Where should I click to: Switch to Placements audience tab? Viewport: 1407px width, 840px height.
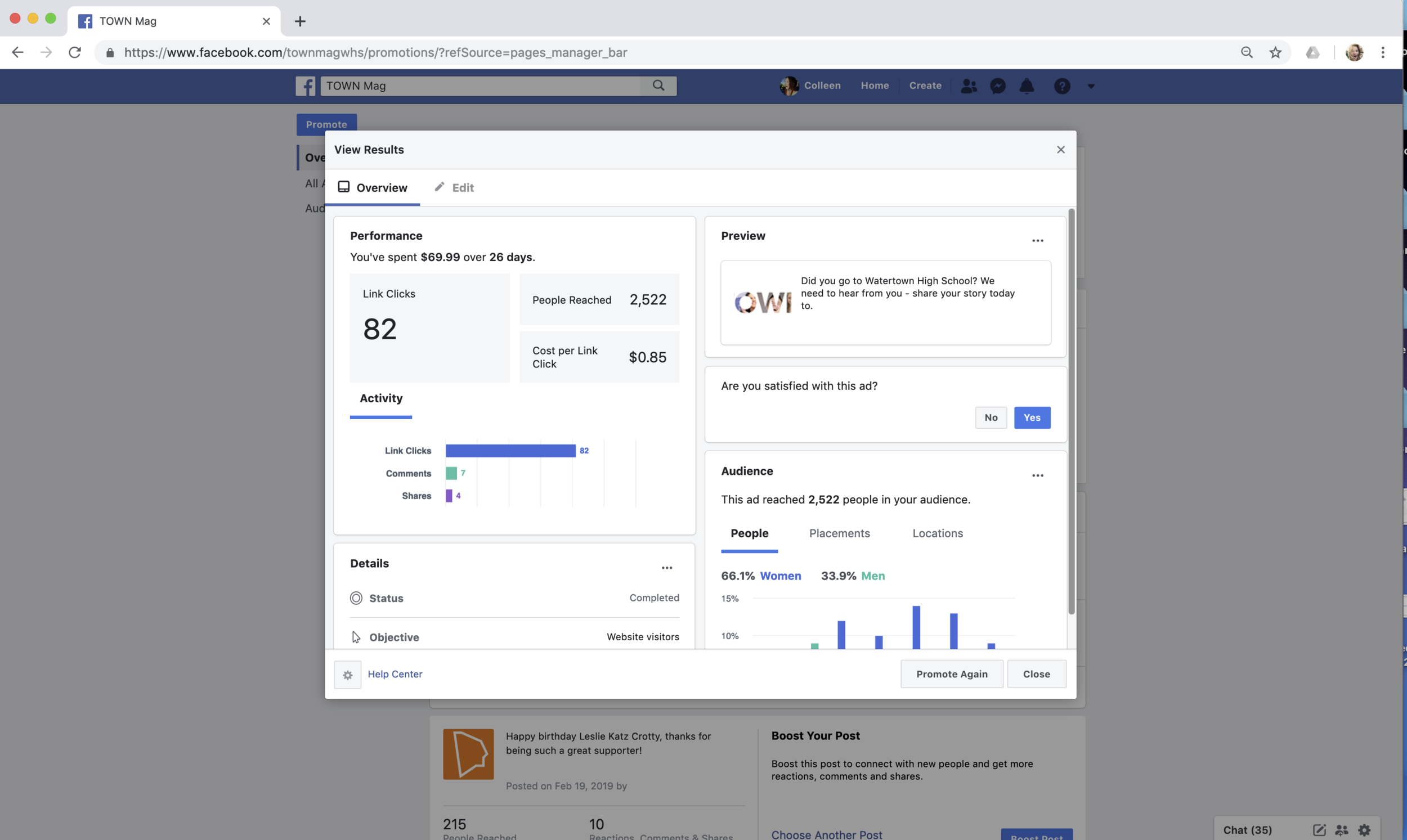839,533
